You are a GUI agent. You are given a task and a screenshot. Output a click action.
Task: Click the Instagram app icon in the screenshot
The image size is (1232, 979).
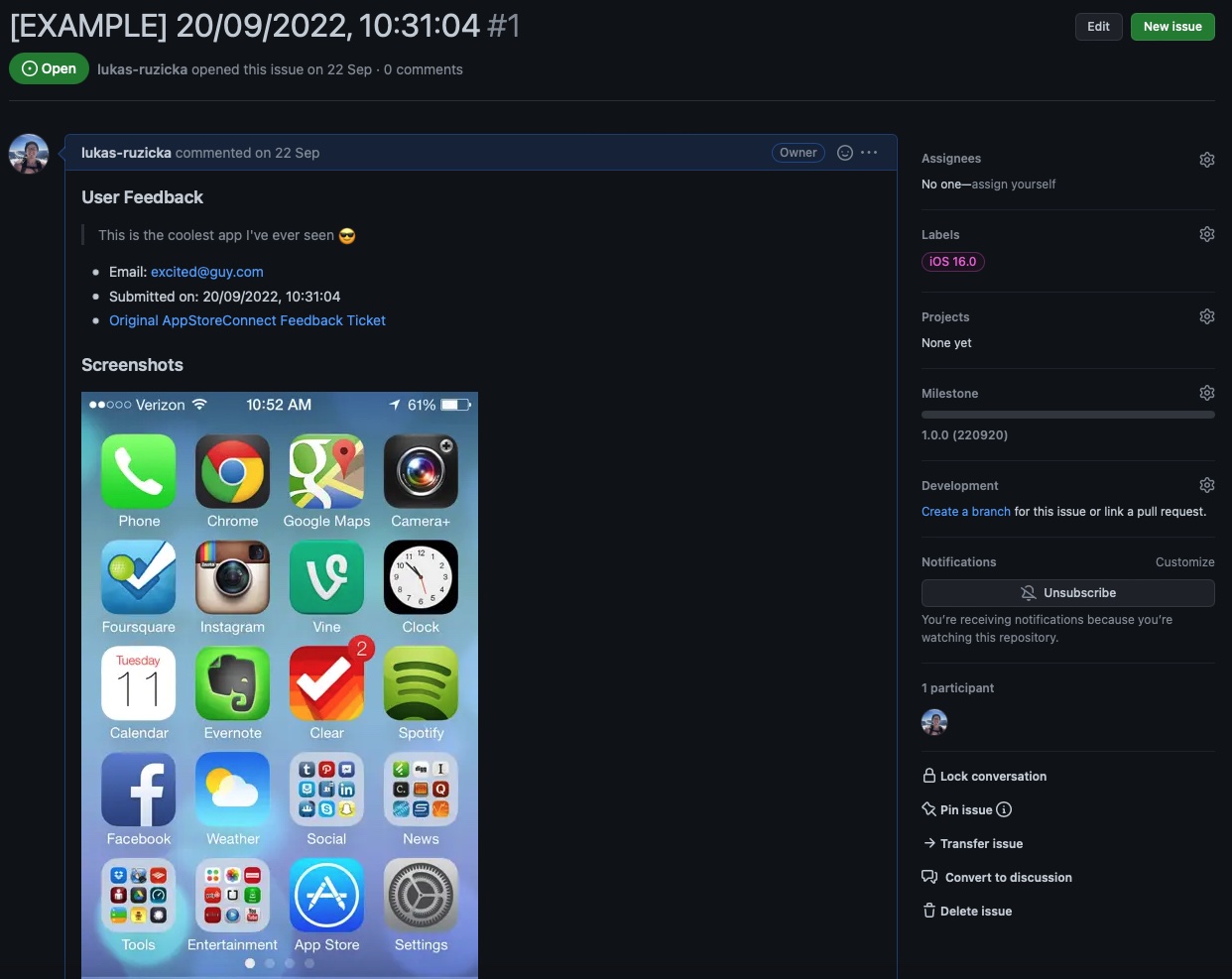tap(232, 577)
